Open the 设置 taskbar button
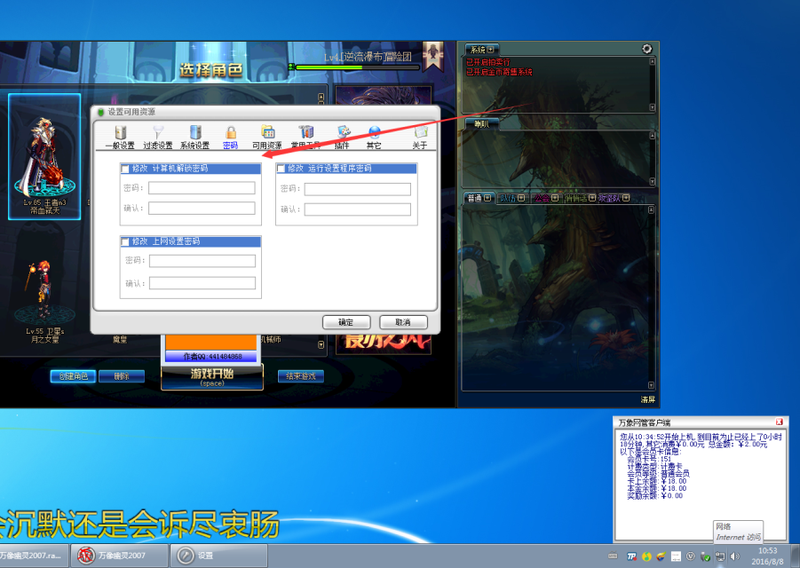Image resolution: width=800 pixels, height=568 pixels. coord(219,555)
